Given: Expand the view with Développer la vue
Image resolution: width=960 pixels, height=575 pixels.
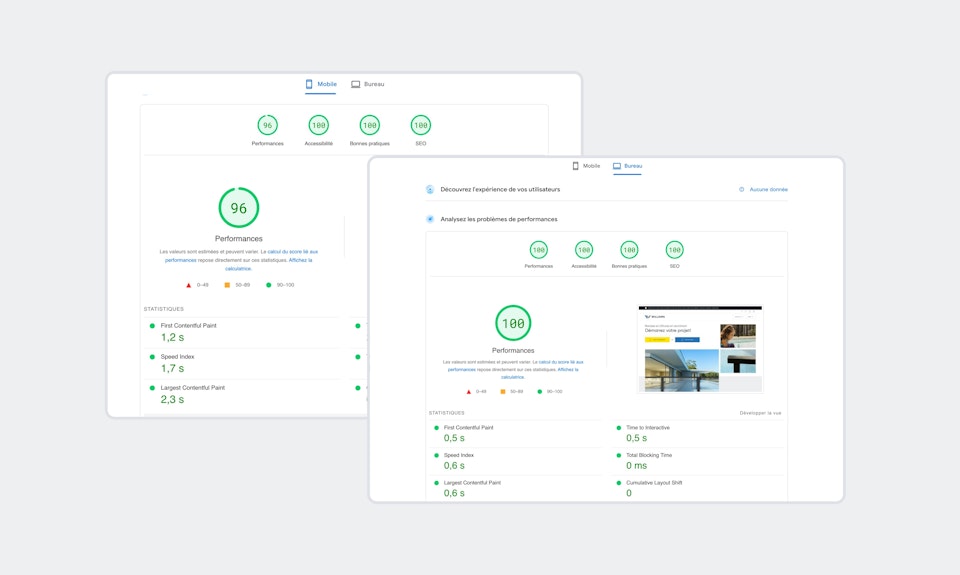Looking at the screenshot, I should pyautogui.click(x=760, y=412).
